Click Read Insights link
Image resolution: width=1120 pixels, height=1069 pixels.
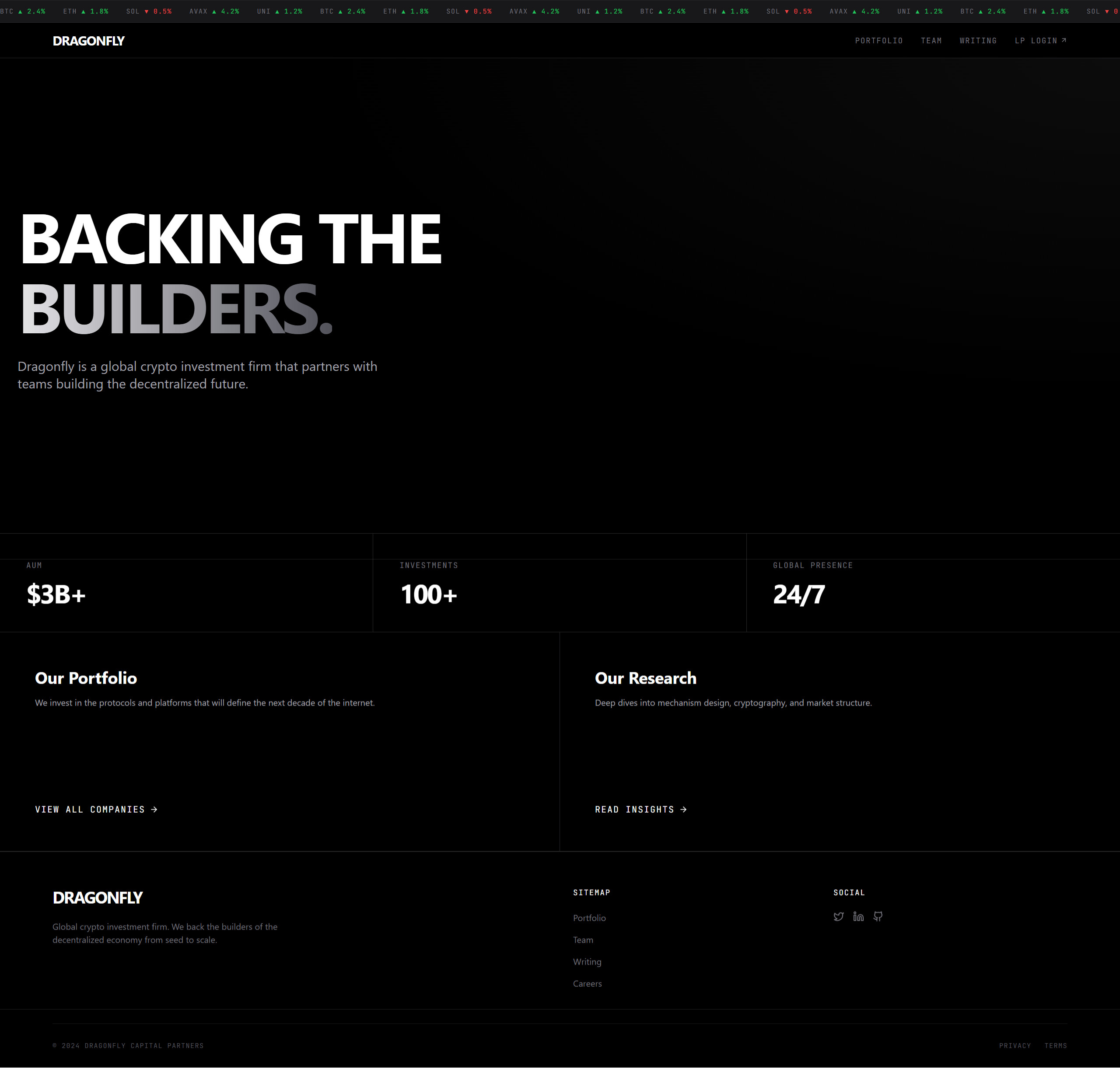click(634, 810)
